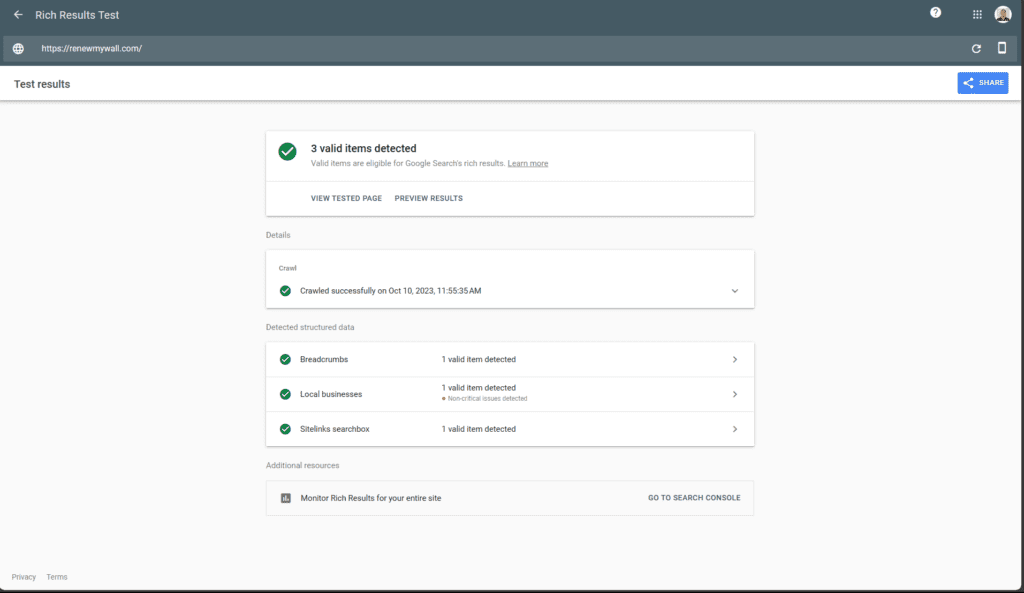The height and width of the screenshot is (593, 1024).
Task: Open Local businesses details chevron
Action: [735, 394]
